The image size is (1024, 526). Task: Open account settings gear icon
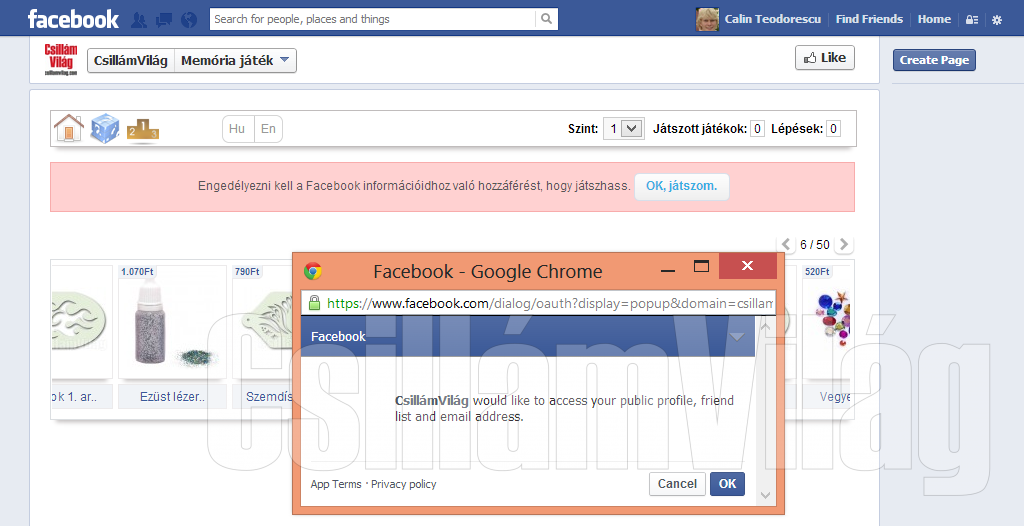coord(997,20)
